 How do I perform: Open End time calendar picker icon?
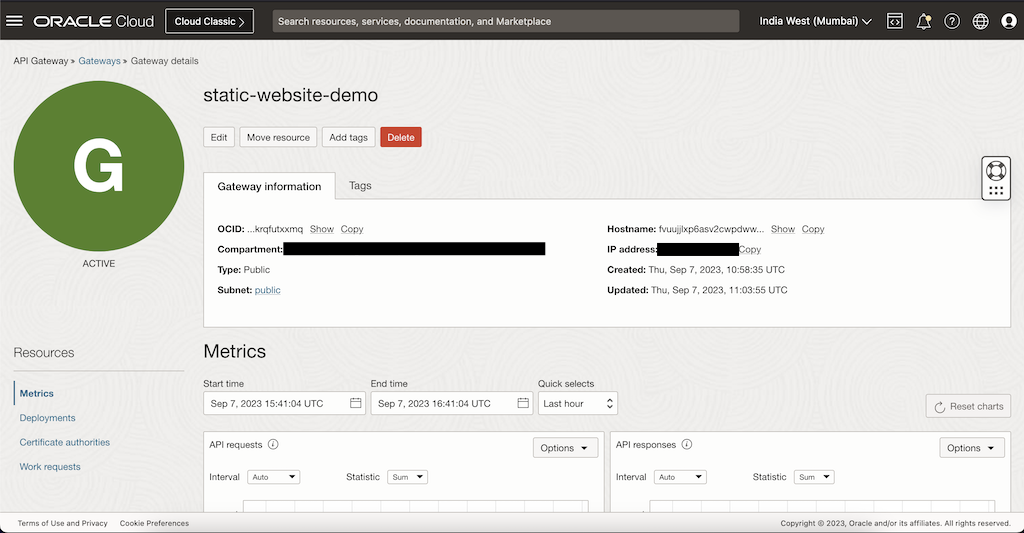point(523,403)
